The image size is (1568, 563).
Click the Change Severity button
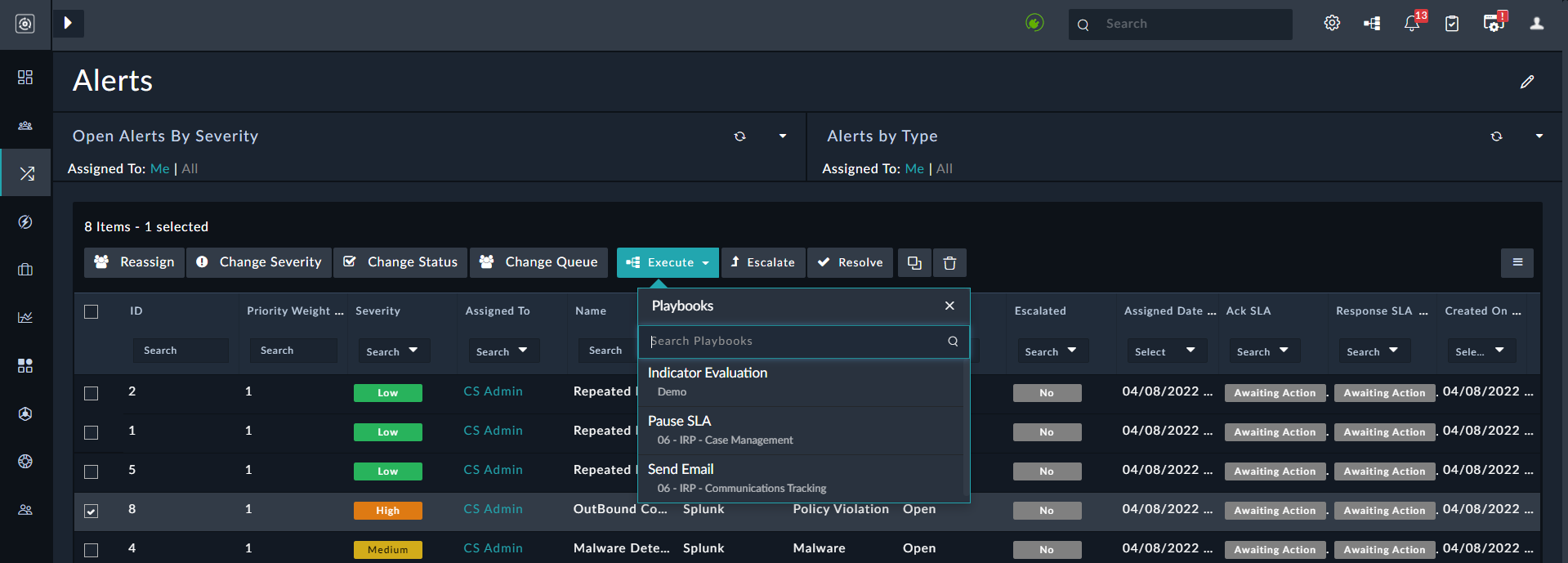coord(259,262)
